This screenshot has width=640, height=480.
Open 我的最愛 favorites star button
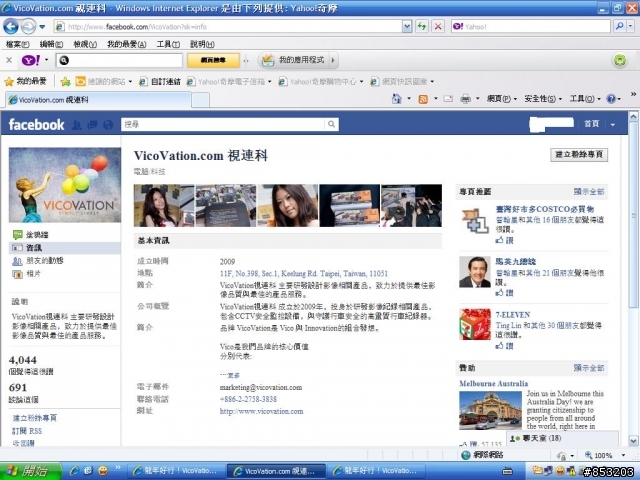point(25,82)
